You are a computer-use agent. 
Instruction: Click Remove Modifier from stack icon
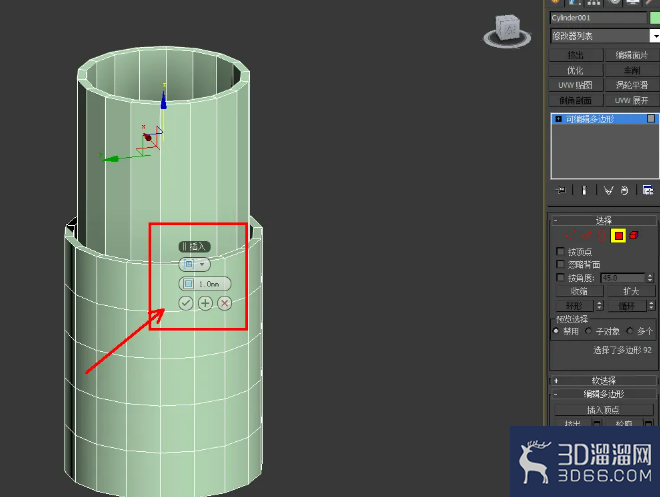[624, 191]
